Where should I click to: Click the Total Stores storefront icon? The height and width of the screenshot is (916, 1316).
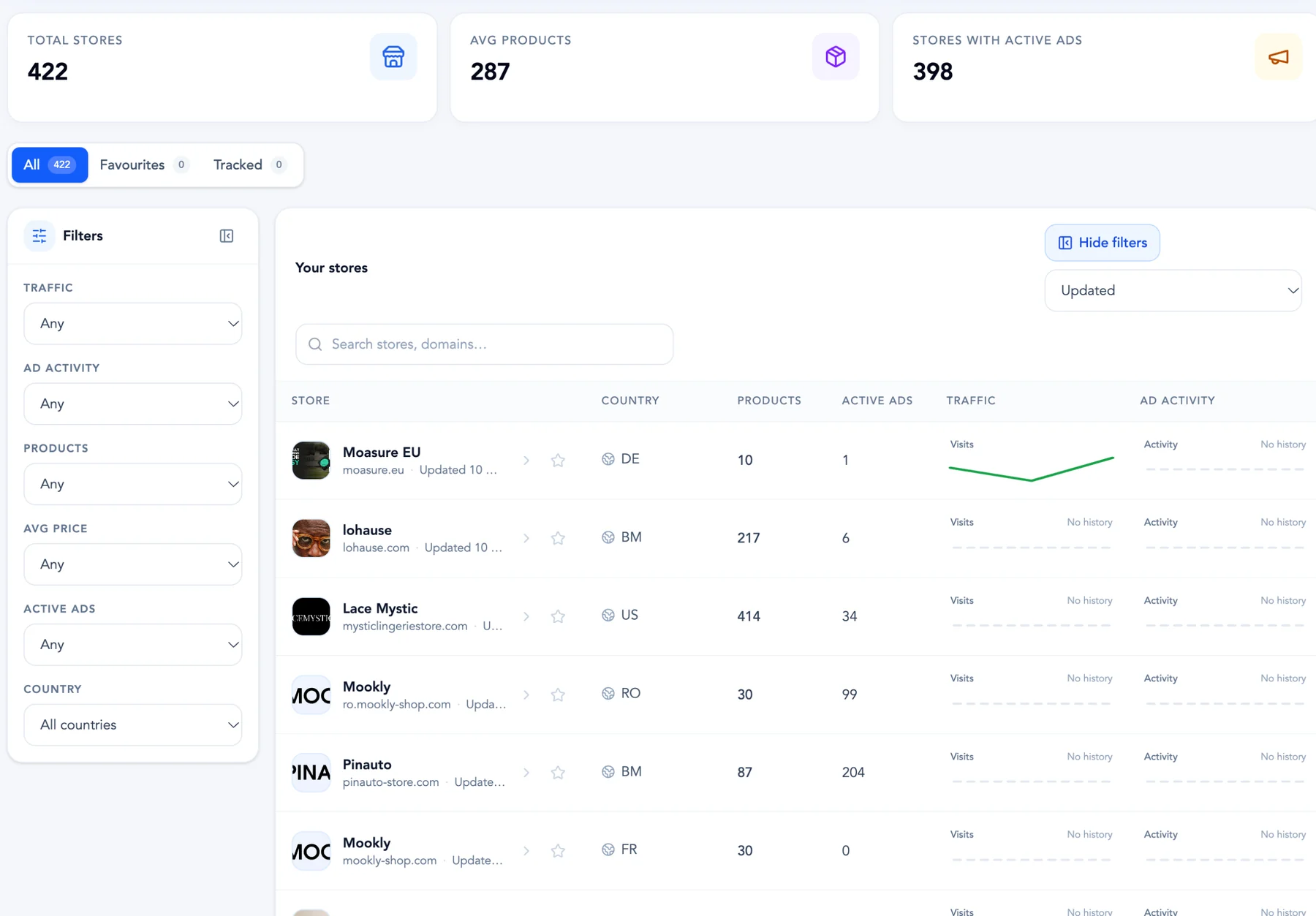393,56
